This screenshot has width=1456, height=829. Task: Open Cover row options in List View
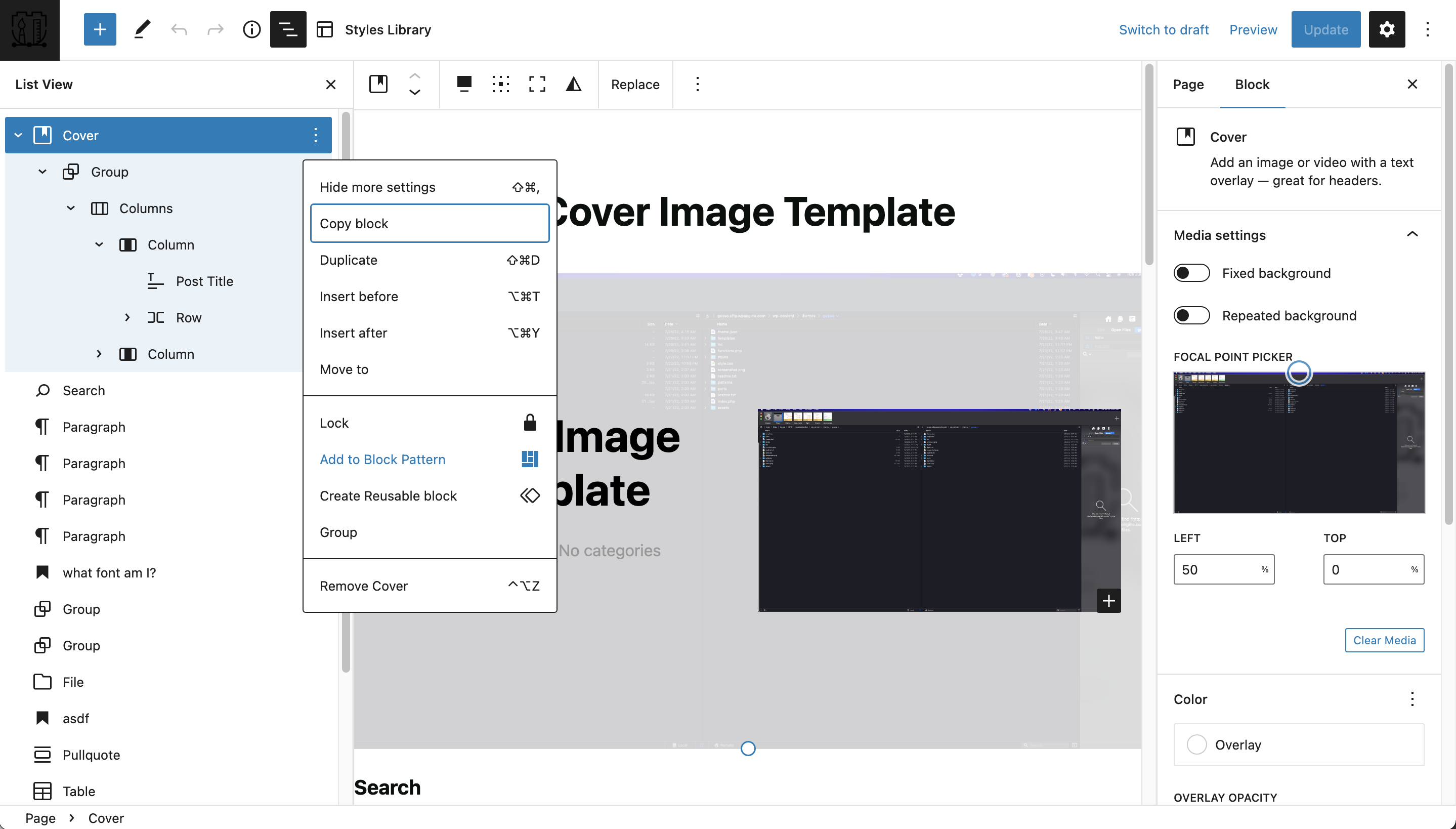click(315, 135)
